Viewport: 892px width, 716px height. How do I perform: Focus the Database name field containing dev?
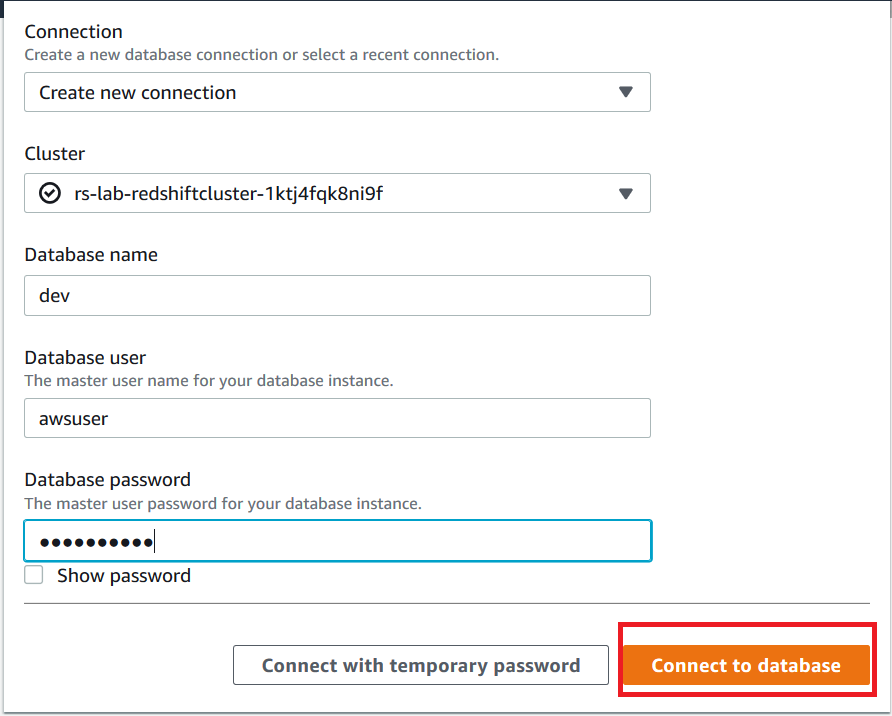pyautogui.click(x=337, y=296)
